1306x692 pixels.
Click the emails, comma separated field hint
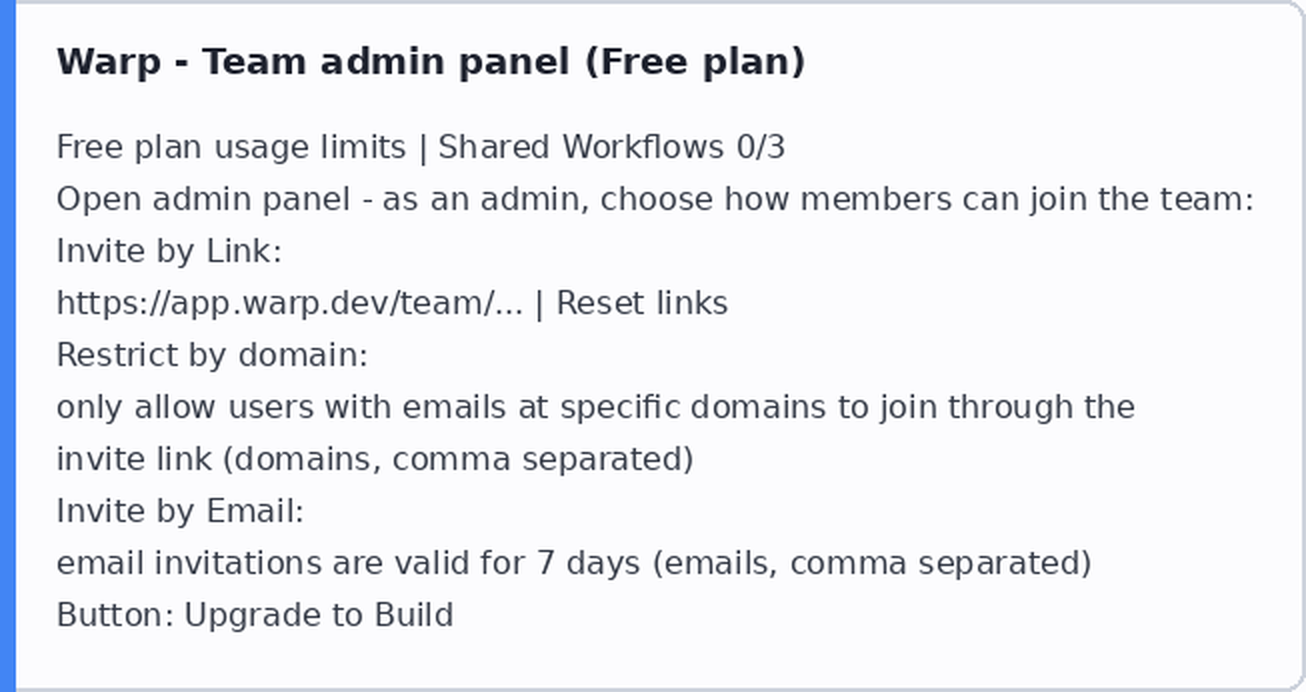(871, 562)
